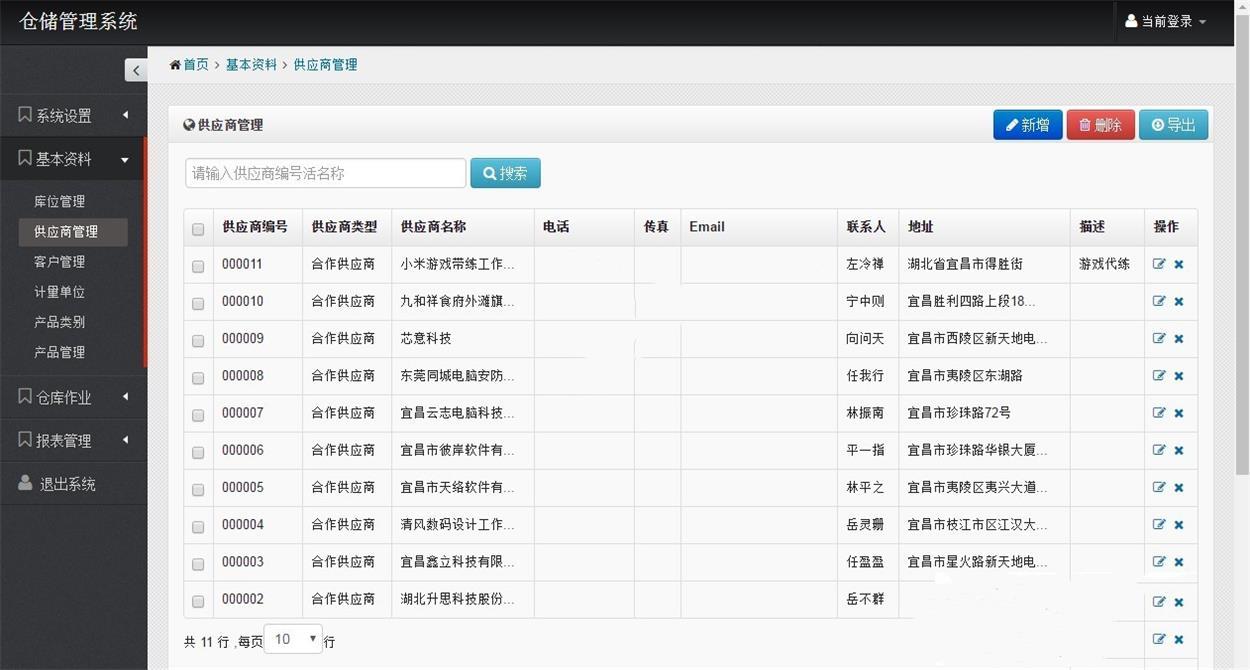Open the rows-per-page dropdown showing 10
The height and width of the screenshot is (670, 1250).
[293, 640]
